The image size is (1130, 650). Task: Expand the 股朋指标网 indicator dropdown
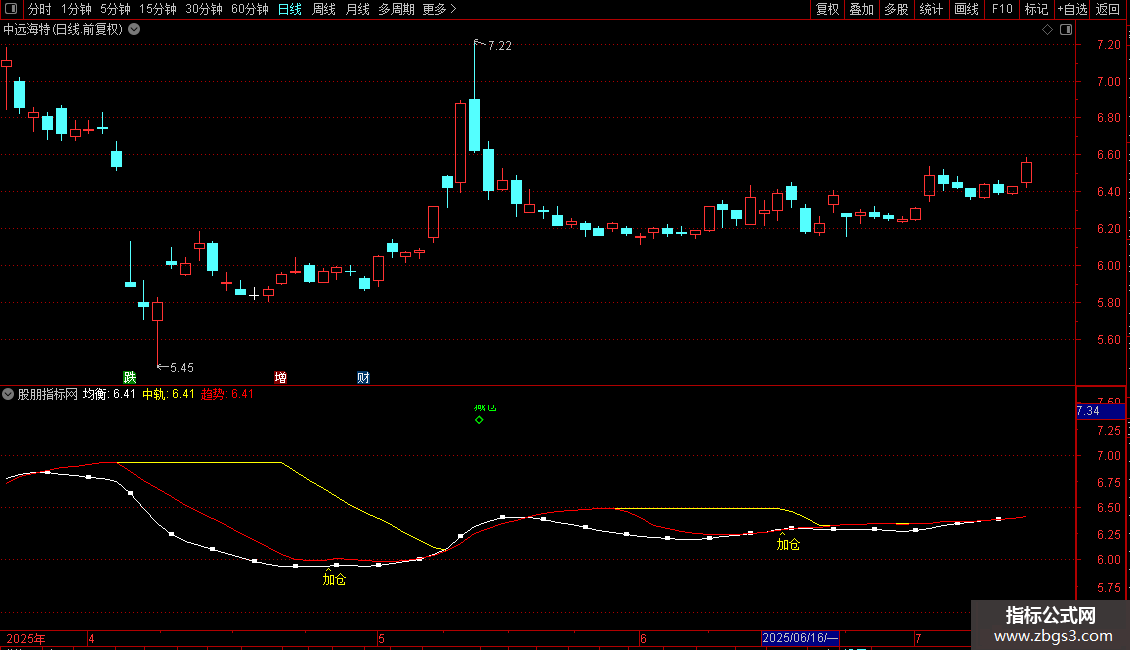tap(8, 394)
